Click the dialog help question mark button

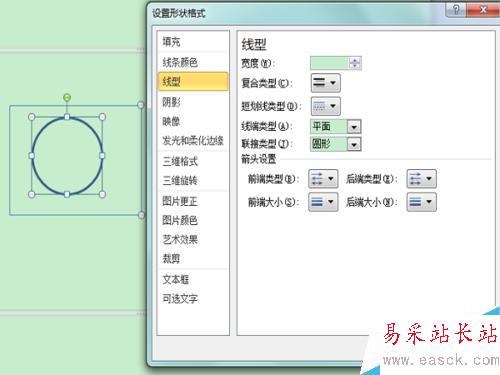(x=456, y=10)
